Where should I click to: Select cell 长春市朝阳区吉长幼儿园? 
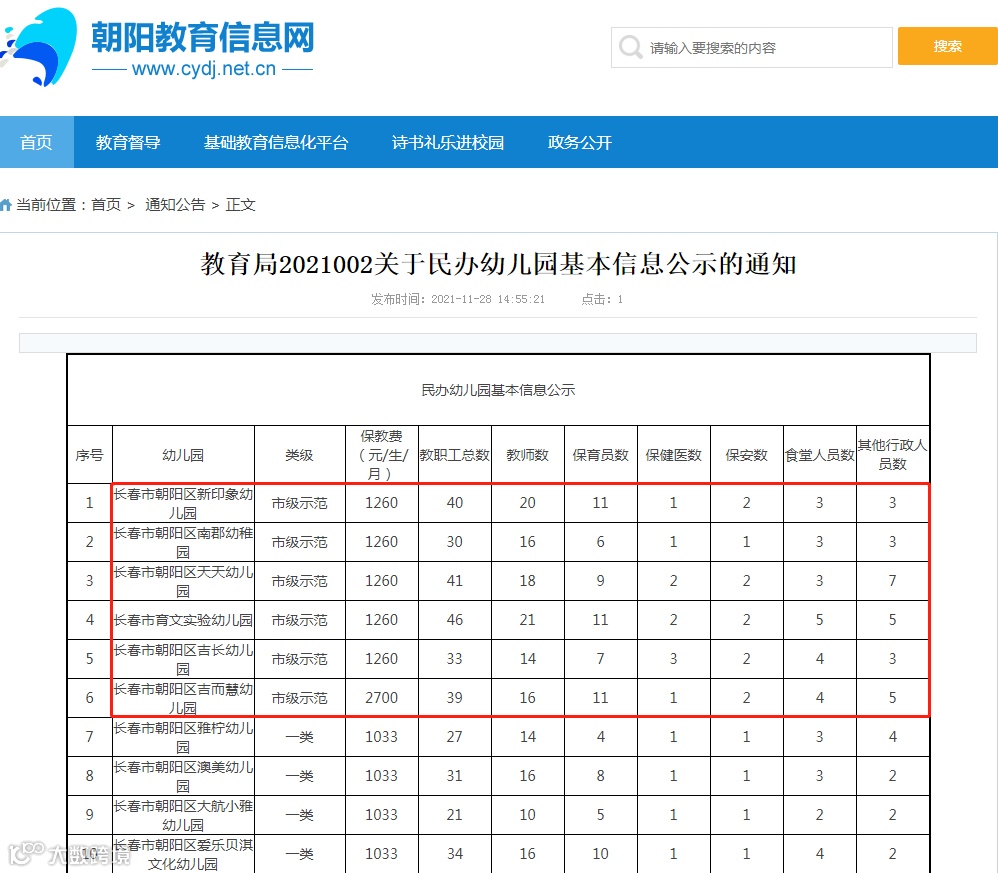point(183,659)
